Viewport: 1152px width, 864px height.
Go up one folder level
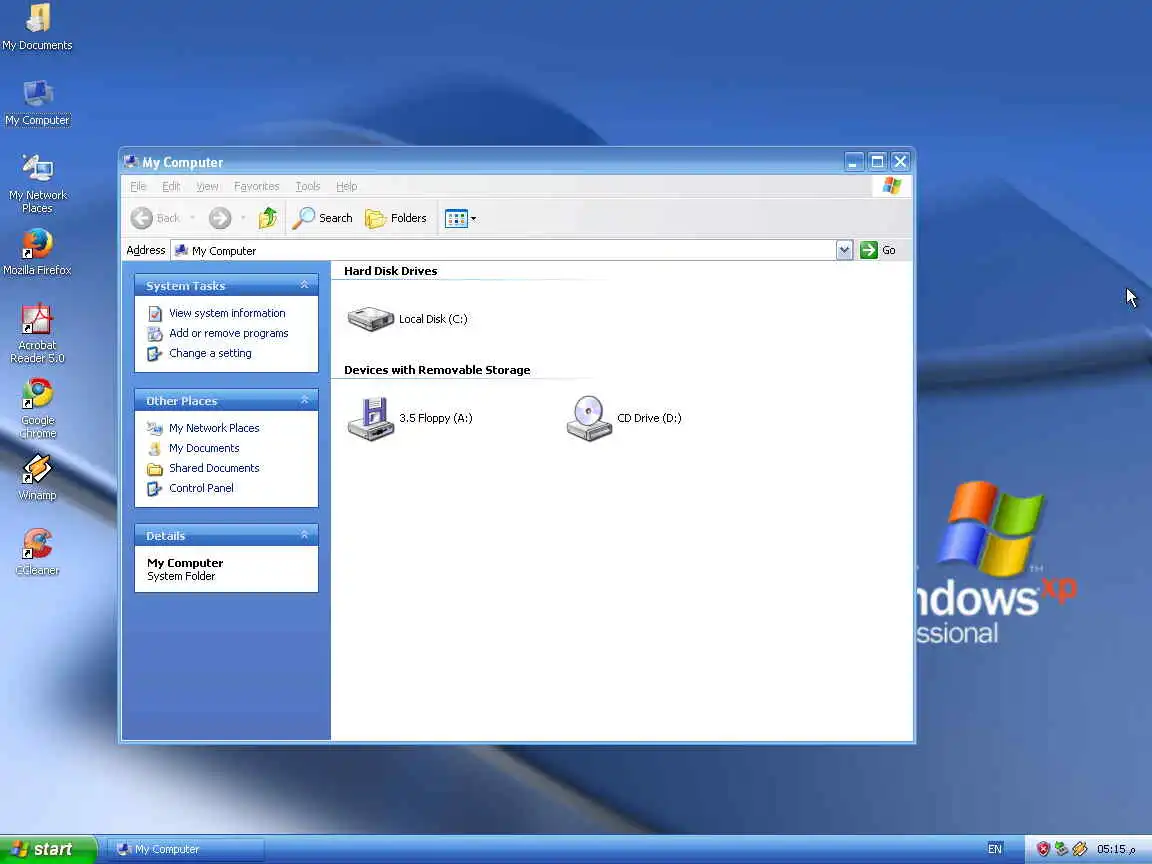tap(267, 218)
